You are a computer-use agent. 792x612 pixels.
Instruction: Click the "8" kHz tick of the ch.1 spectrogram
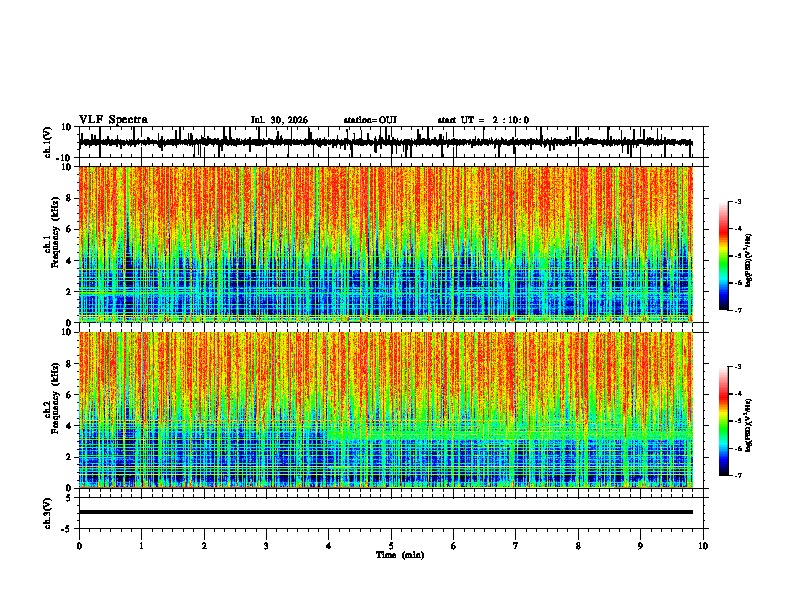pos(69,198)
